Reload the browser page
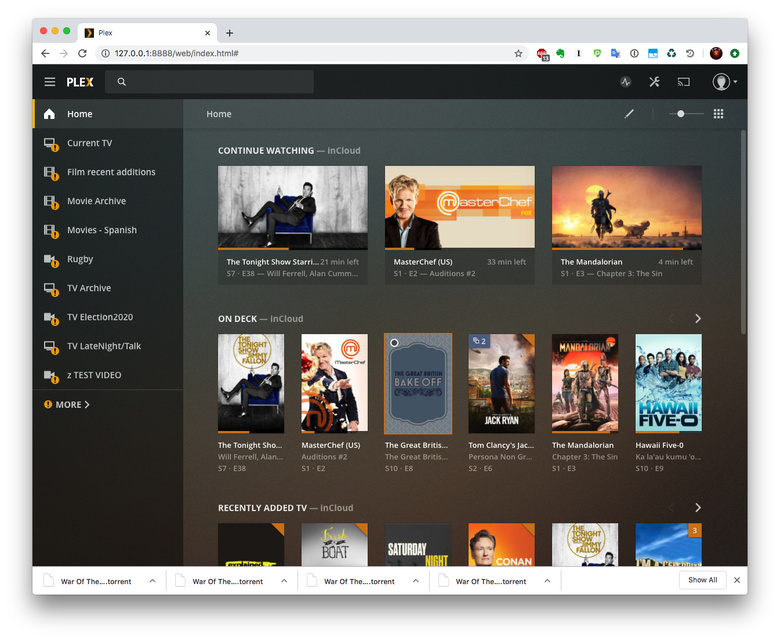The width and height of the screenshot is (780, 641). click(83, 53)
